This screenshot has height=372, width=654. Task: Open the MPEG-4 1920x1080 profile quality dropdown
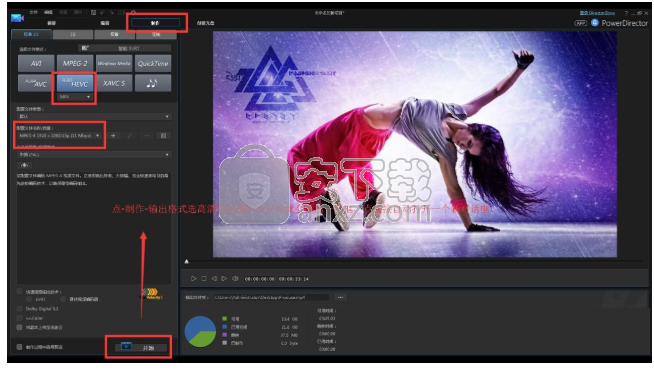[59, 136]
